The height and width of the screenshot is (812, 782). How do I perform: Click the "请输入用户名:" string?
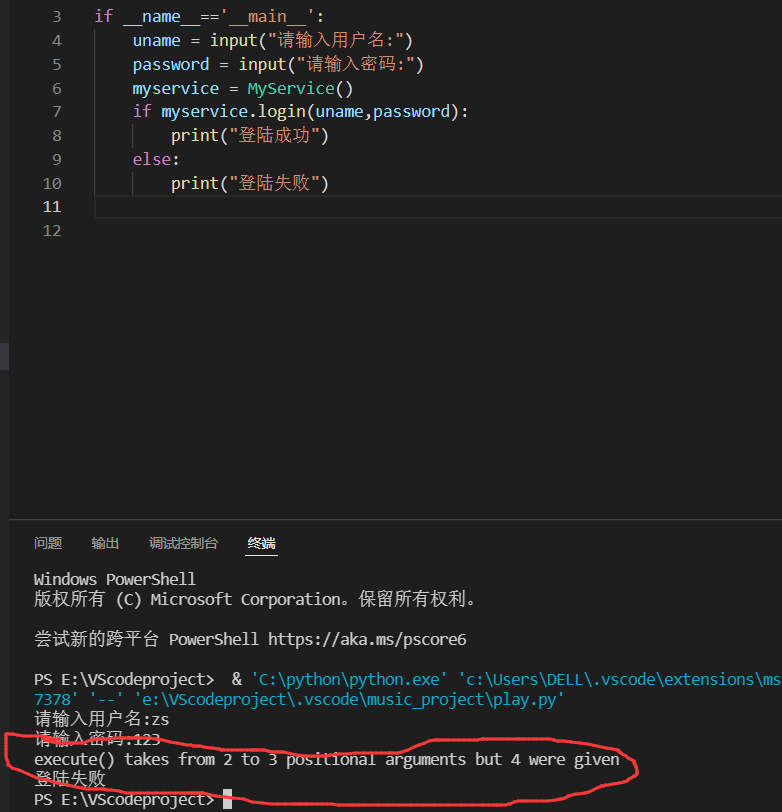pos(336,40)
